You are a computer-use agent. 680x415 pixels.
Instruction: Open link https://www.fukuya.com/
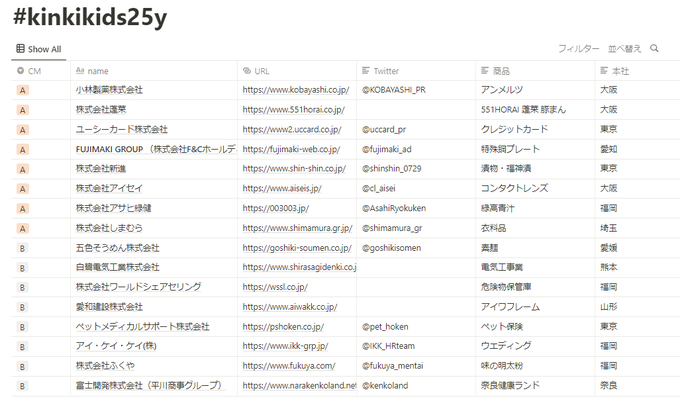[x=289, y=366]
